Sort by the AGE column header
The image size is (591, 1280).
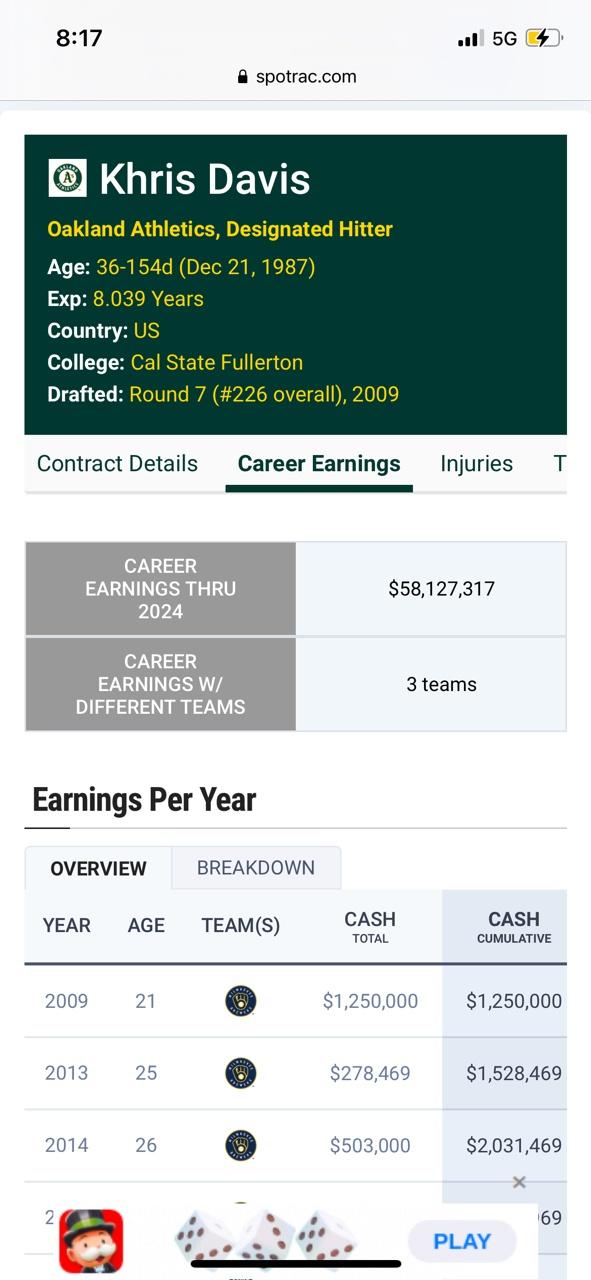click(x=146, y=926)
